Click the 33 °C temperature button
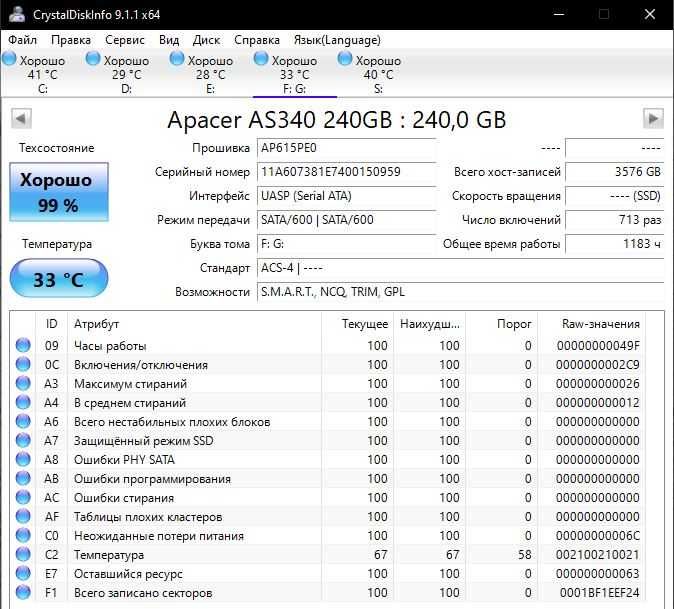The width and height of the screenshot is (674, 609). coord(59,278)
